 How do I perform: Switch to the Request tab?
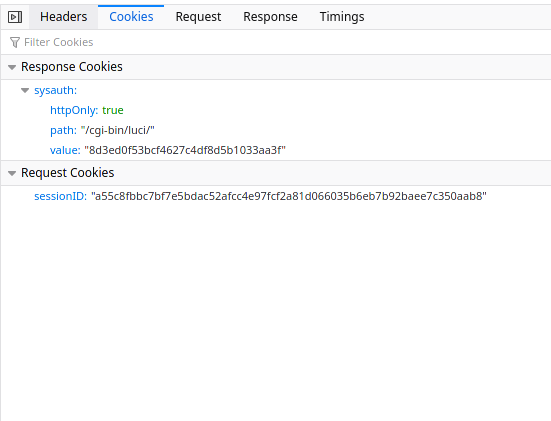[x=198, y=17]
